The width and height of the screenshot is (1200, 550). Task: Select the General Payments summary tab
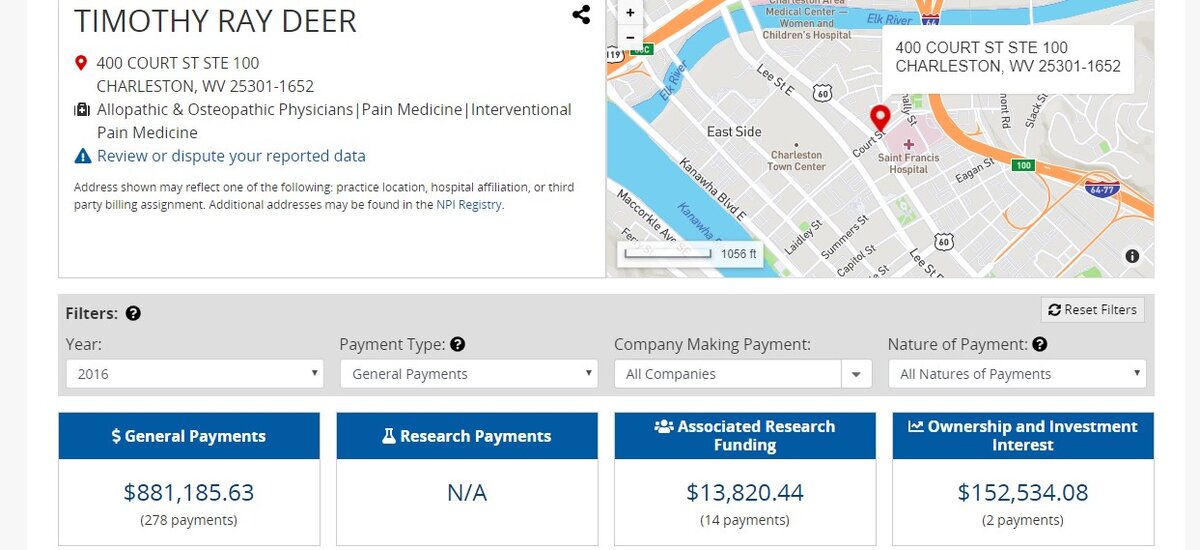pyautogui.click(x=189, y=436)
